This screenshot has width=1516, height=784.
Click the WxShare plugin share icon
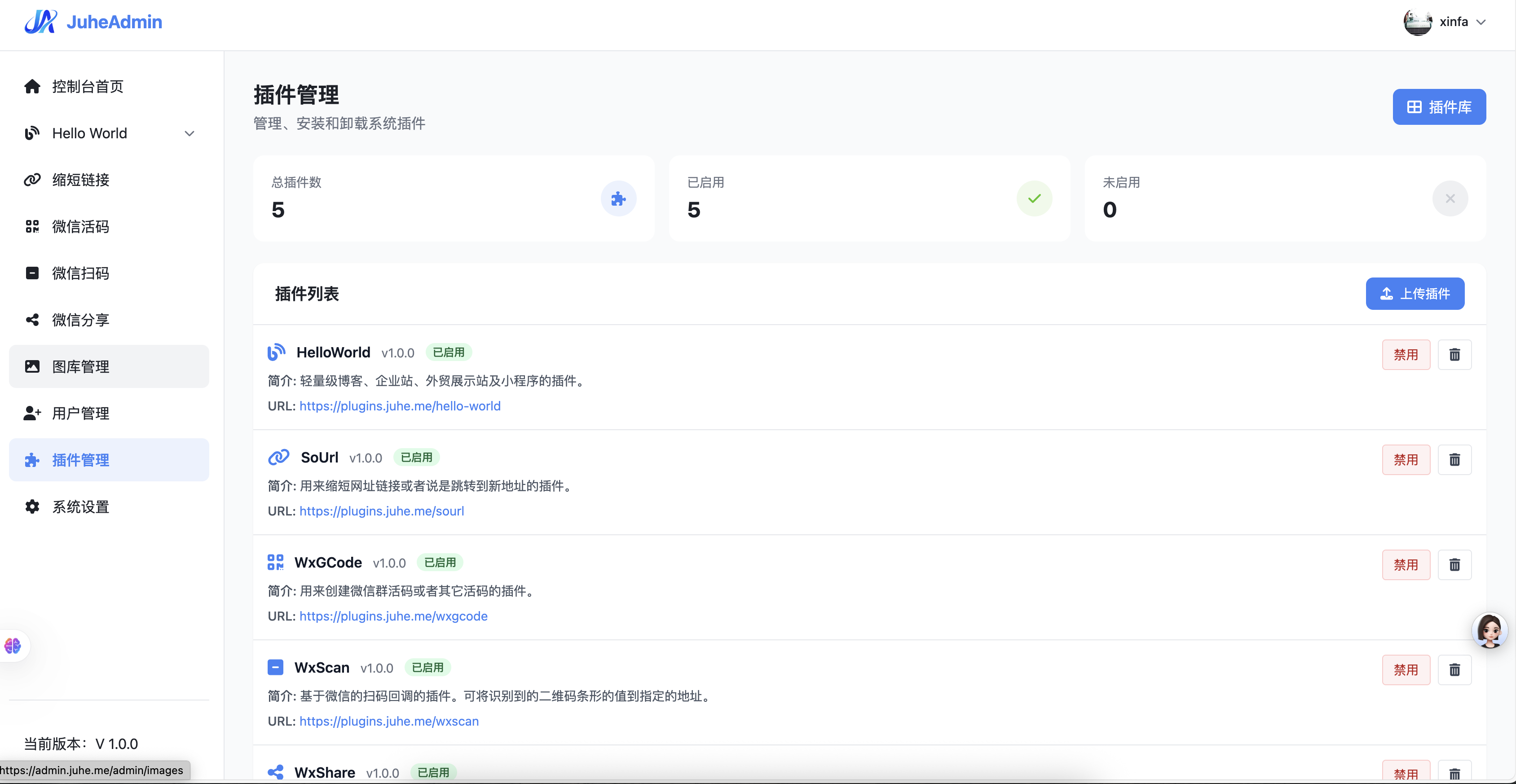275,772
